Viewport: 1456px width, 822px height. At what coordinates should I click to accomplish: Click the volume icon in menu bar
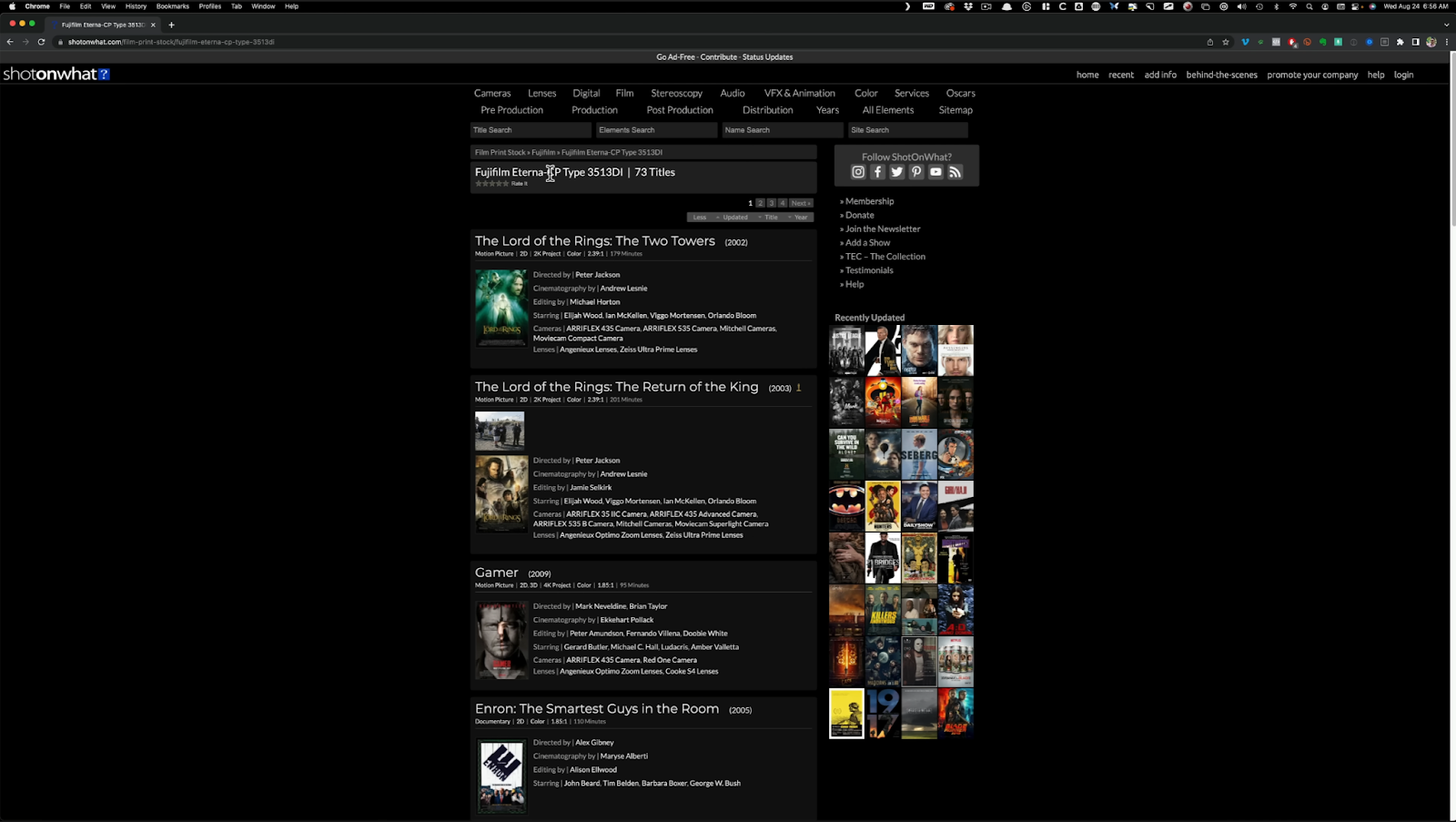1242,6
